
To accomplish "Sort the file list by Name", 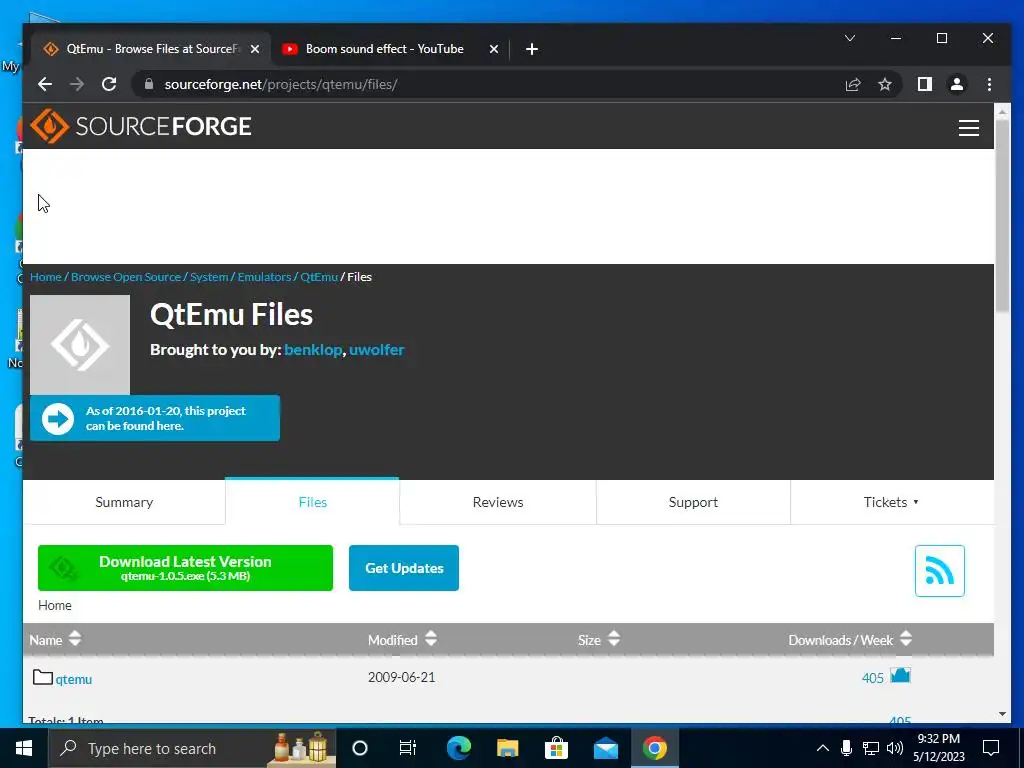I will (x=56, y=640).
